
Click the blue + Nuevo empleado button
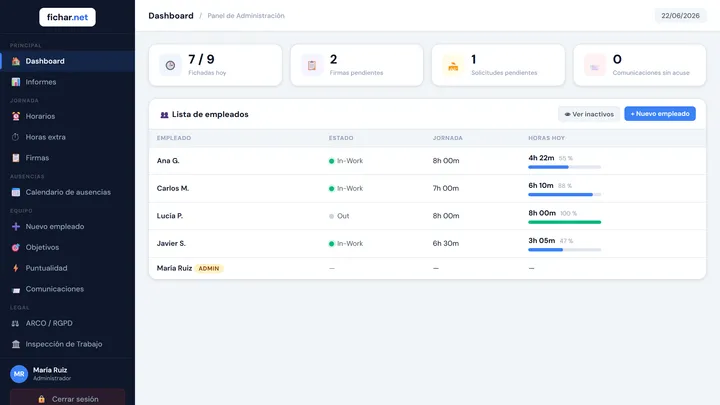660,113
